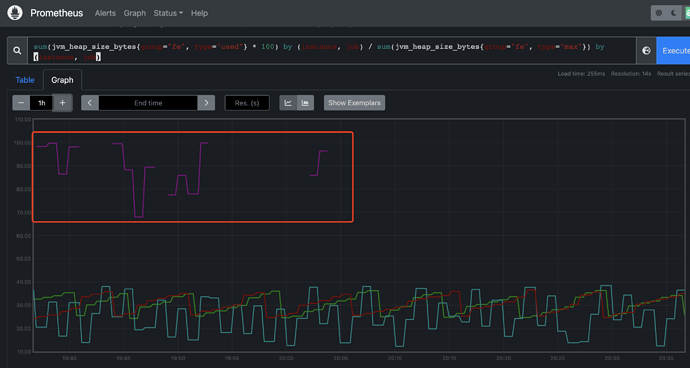Click the search magnifier icon beside query
690x368 pixels.
pyautogui.click(x=17, y=51)
